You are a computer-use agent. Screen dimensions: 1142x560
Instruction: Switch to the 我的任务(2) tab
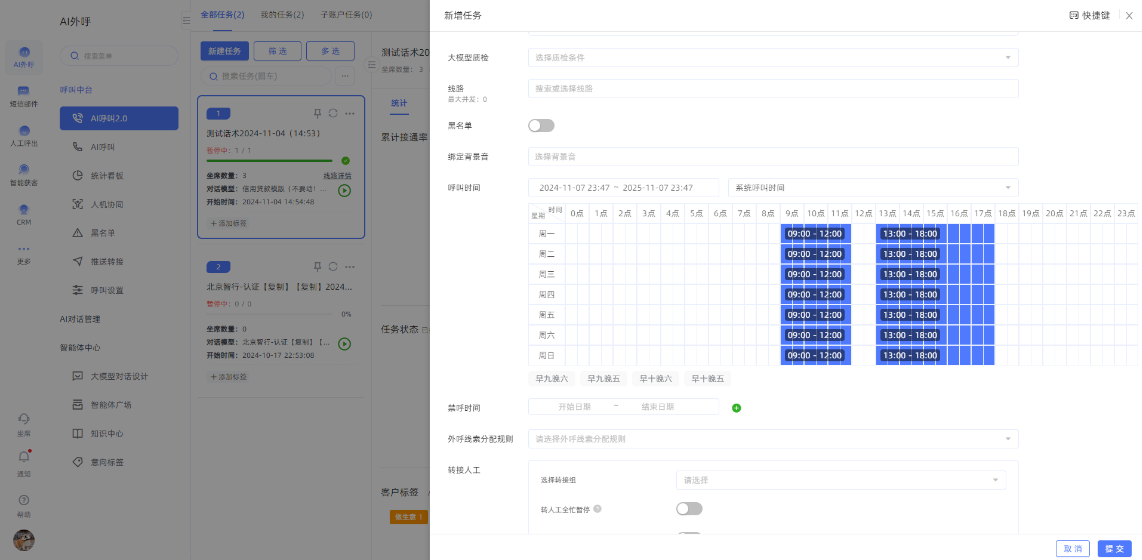click(282, 15)
